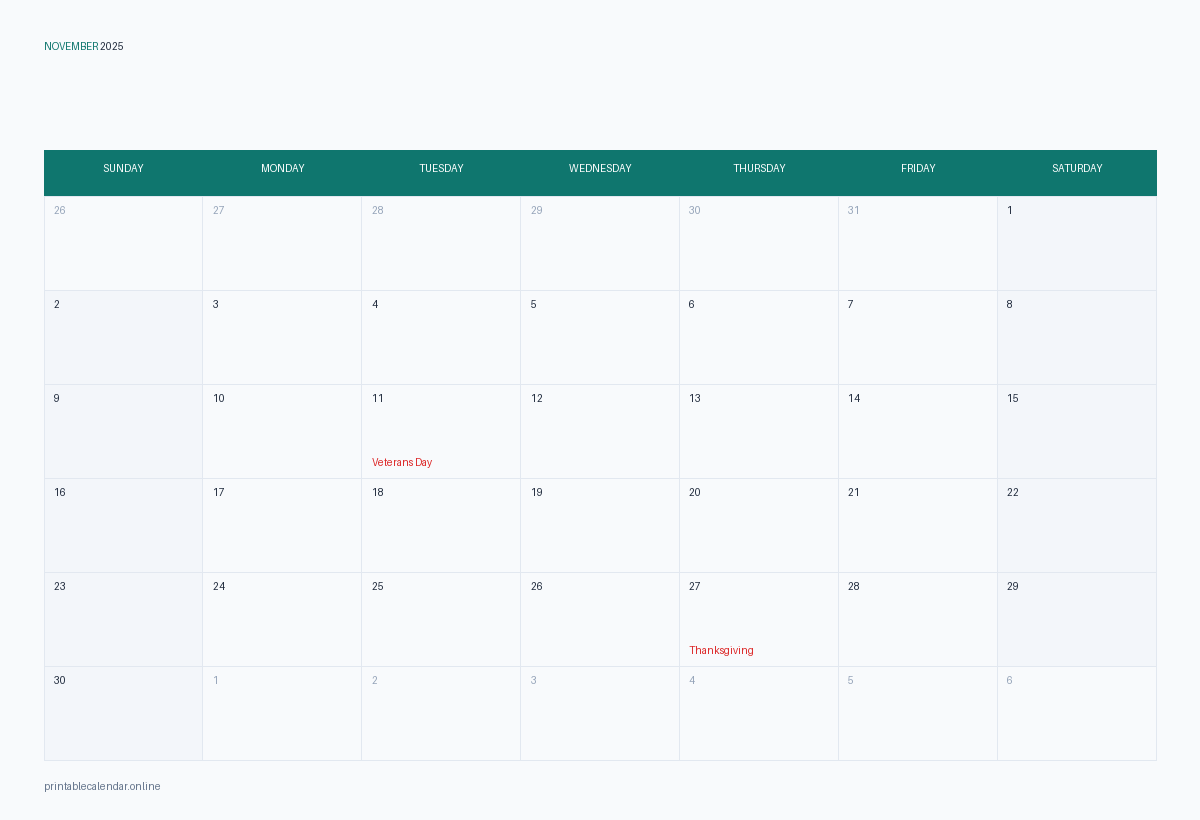Image resolution: width=1200 pixels, height=820 pixels.
Task: Click greyed October 26 on Sunday
Action: pyautogui.click(x=60, y=211)
